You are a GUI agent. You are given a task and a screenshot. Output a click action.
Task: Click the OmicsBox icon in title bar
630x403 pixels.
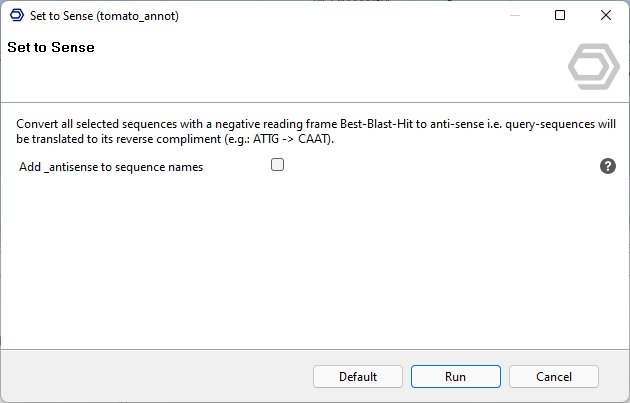(x=16, y=16)
